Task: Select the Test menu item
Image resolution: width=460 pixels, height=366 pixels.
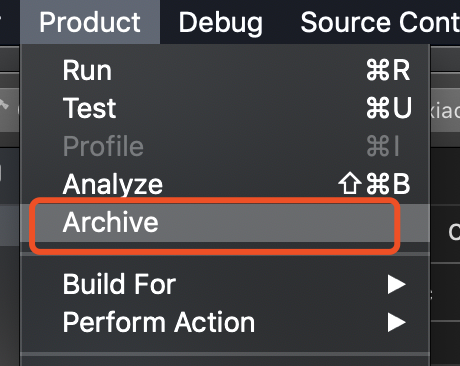Action: pyautogui.click(x=225, y=108)
